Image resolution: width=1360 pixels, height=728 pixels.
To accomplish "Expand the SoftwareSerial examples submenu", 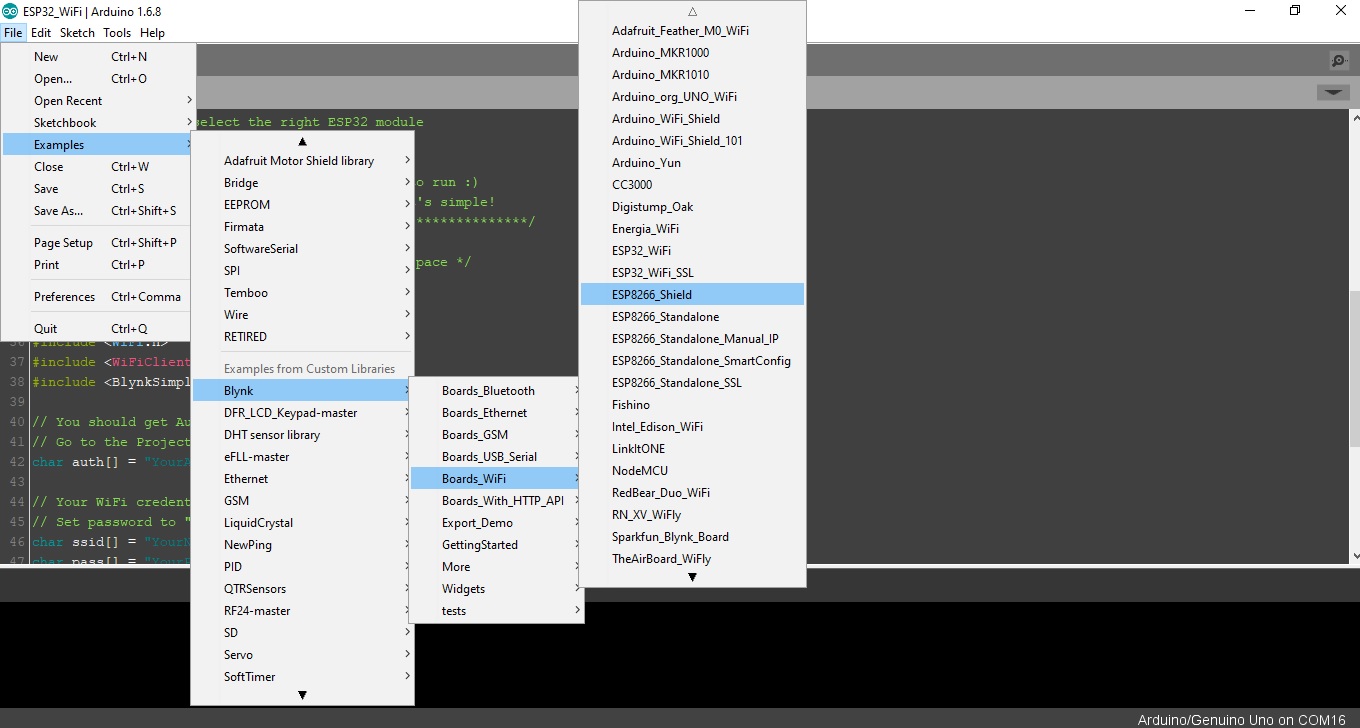I will (302, 249).
